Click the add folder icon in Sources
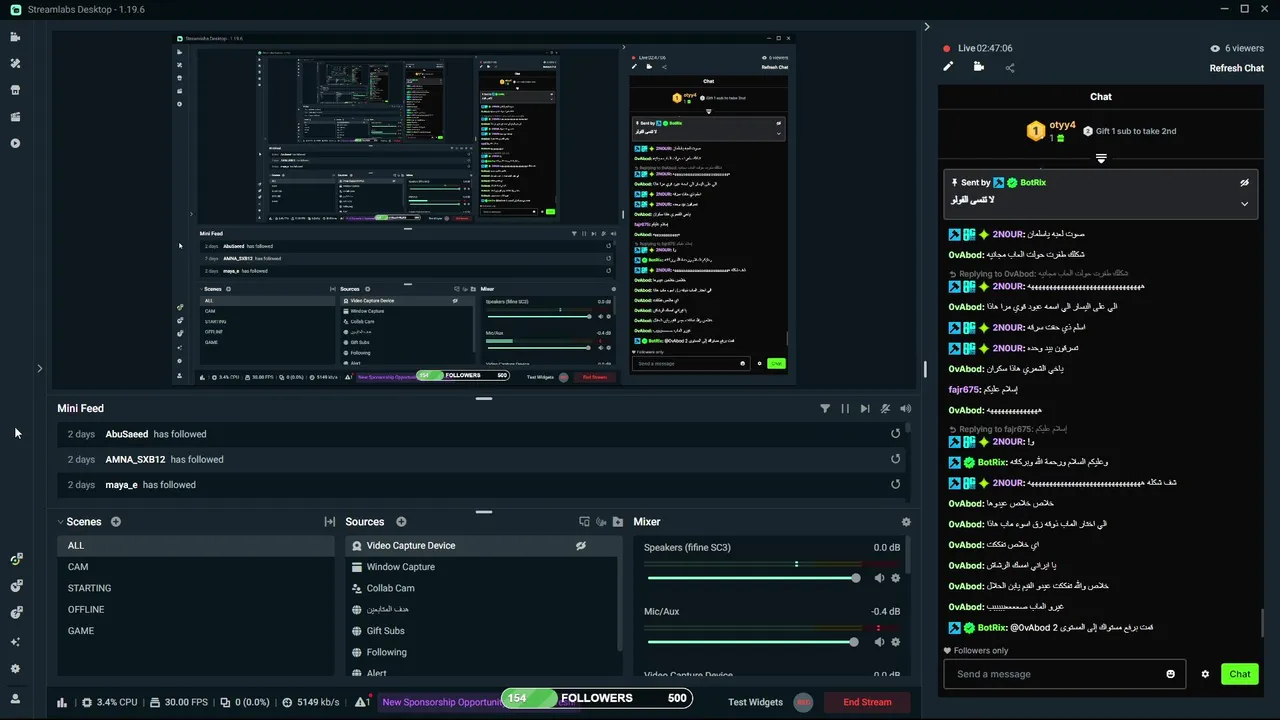 tap(618, 522)
